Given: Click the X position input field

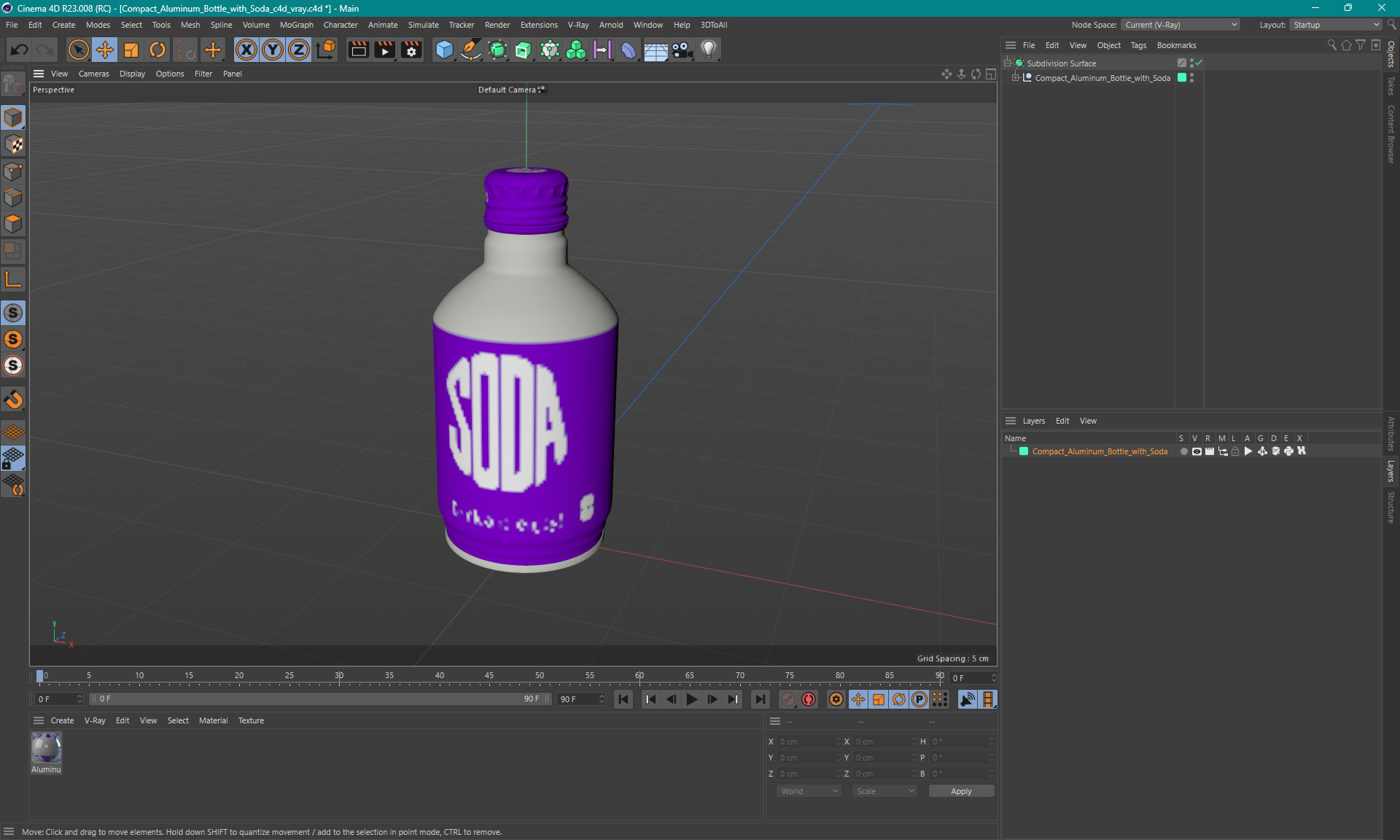Looking at the screenshot, I should (x=808, y=742).
